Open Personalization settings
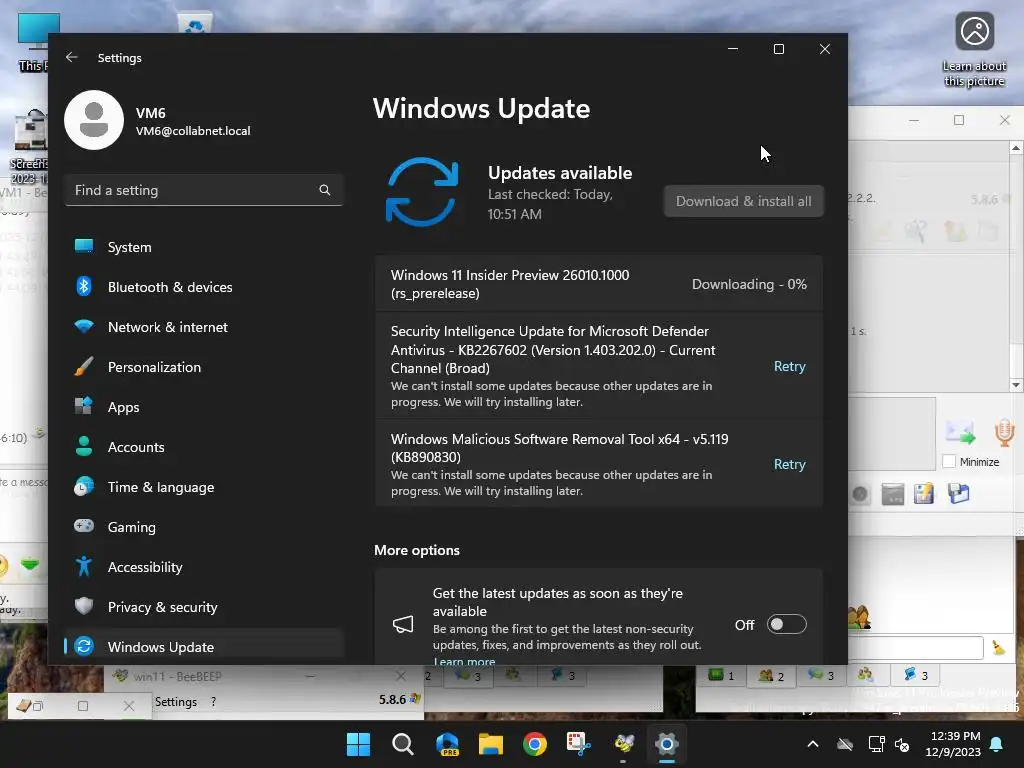The width and height of the screenshot is (1024, 768). 204,367
